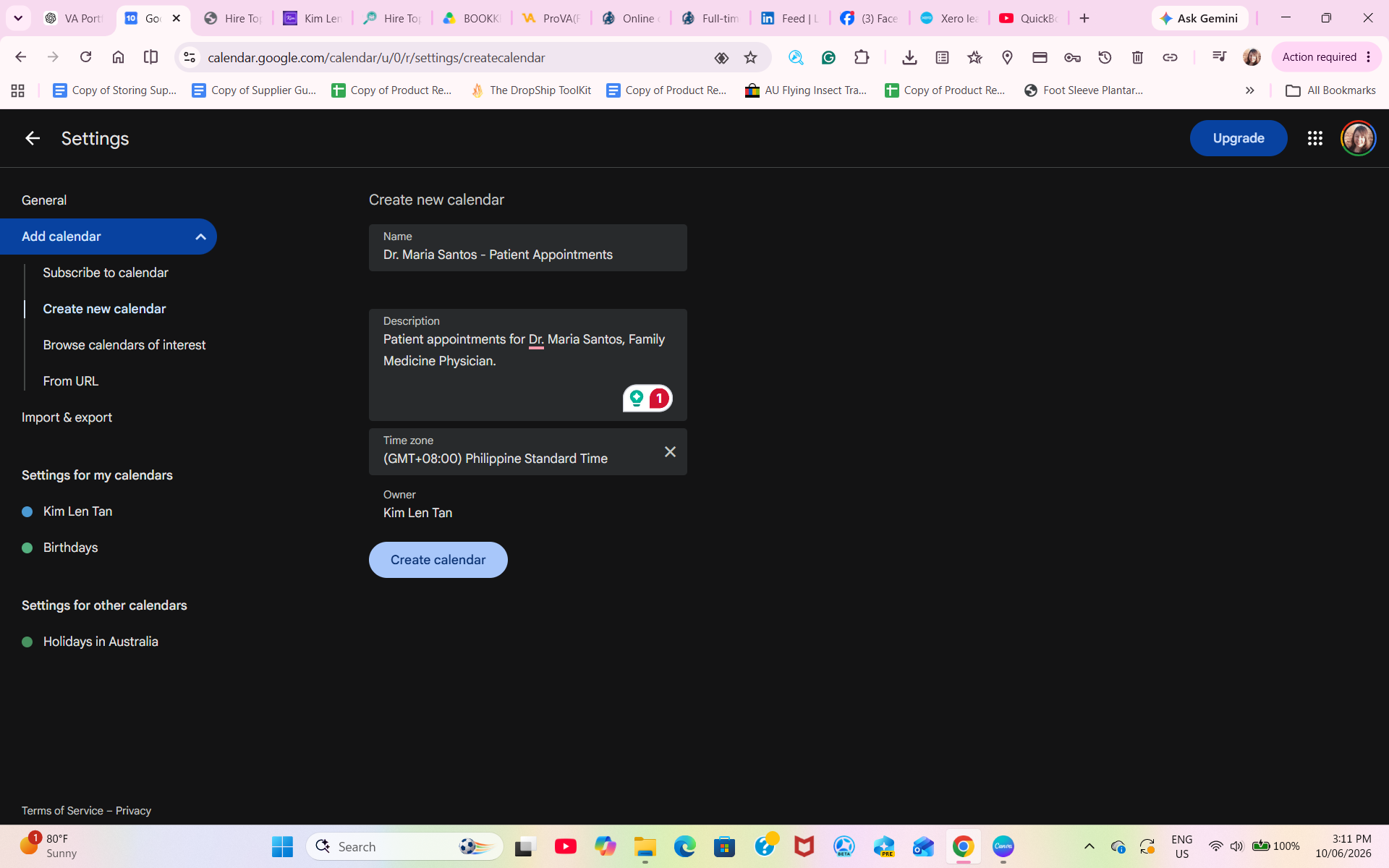Reload the page
This screenshot has height=868, width=1389.
tap(85, 57)
